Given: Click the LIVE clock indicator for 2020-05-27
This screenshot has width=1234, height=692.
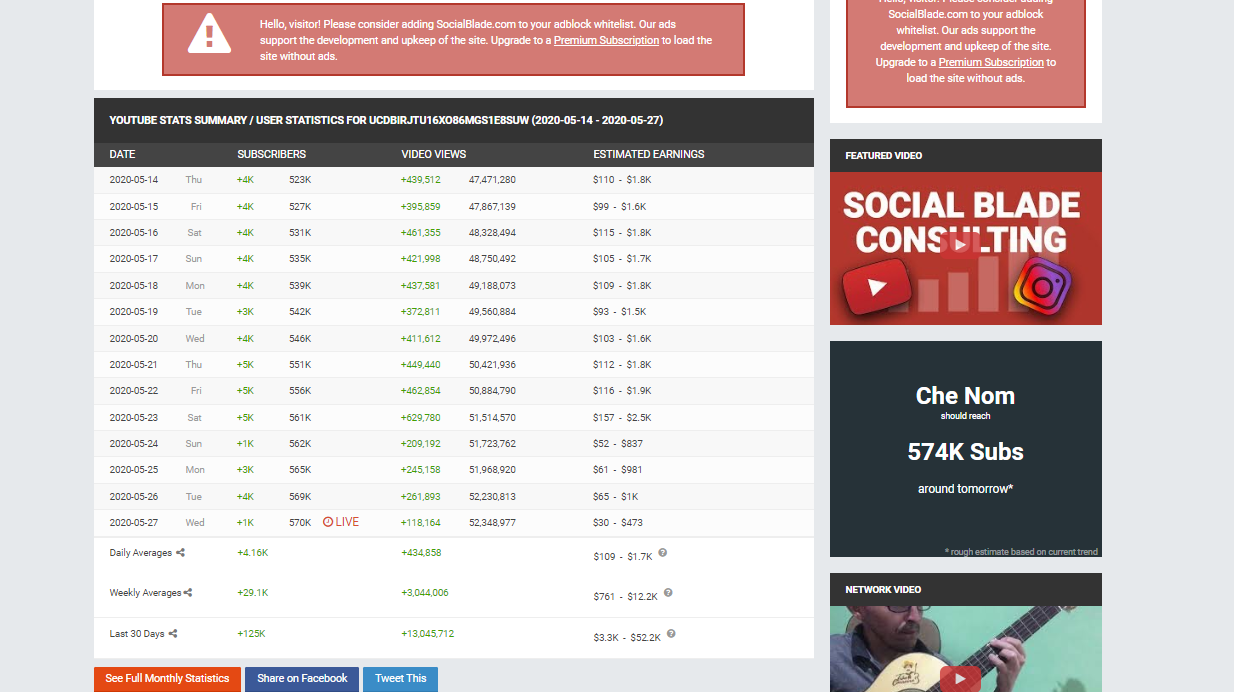Looking at the screenshot, I should 341,522.
